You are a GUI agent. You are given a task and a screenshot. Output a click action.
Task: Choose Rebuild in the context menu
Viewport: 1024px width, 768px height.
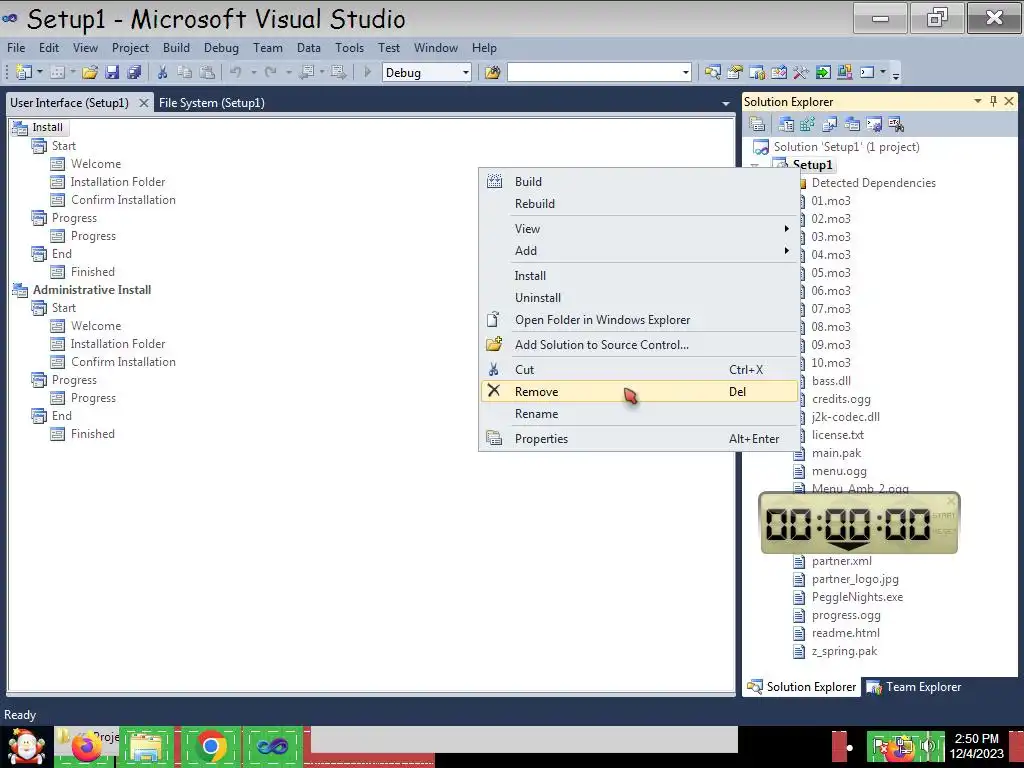click(639, 204)
